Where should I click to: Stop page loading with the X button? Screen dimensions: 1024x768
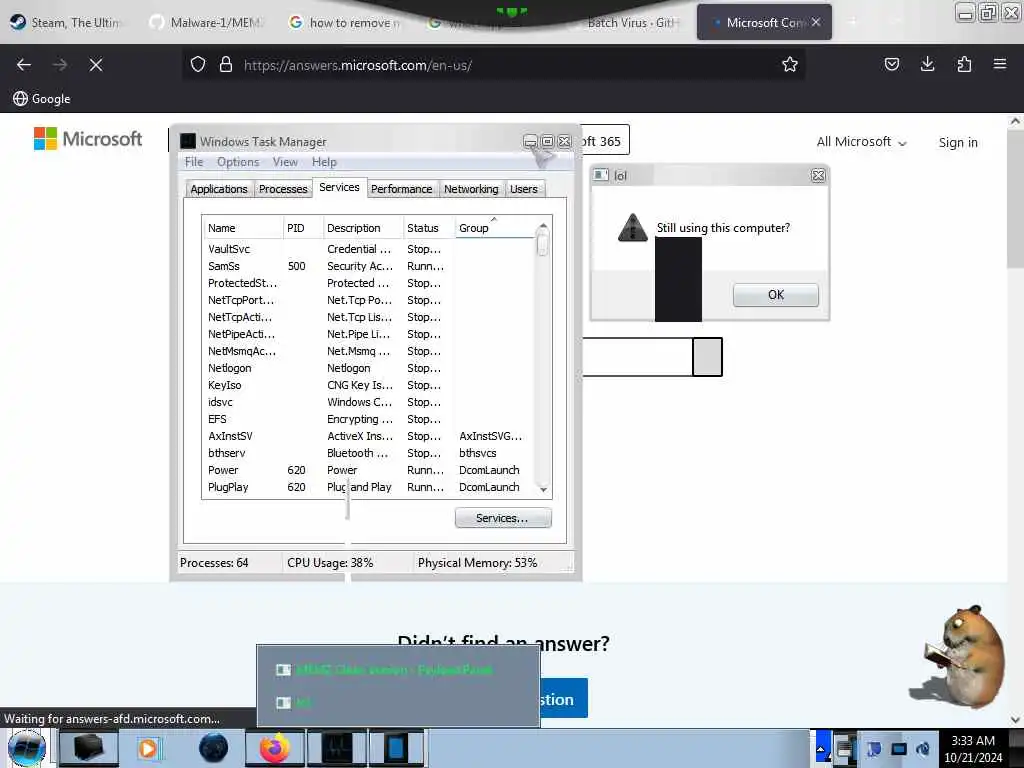pyautogui.click(x=96, y=65)
